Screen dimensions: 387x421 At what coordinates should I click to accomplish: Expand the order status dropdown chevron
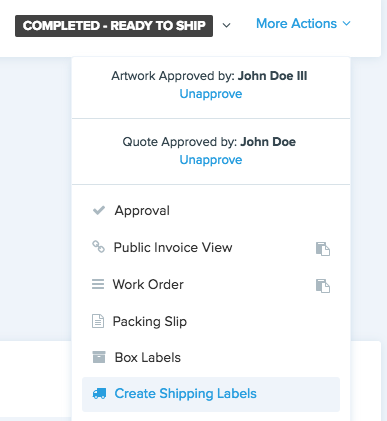pyautogui.click(x=227, y=25)
